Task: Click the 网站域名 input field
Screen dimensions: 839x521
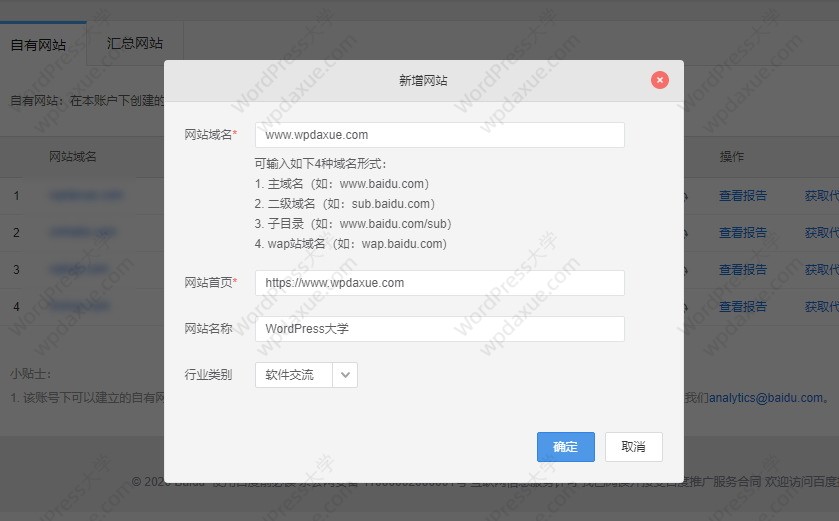Action: pyautogui.click(x=440, y=135)
